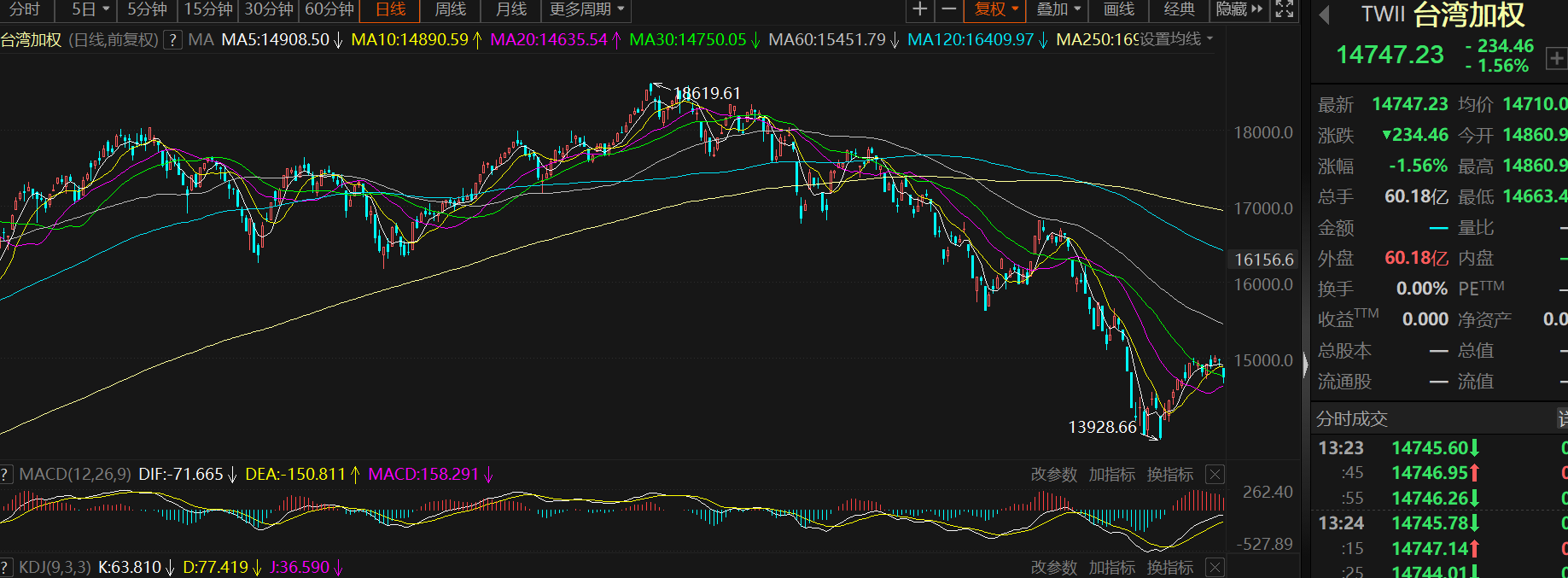Collapse the right quote panel handle
1568x578 pixels.
(1305, 365)
